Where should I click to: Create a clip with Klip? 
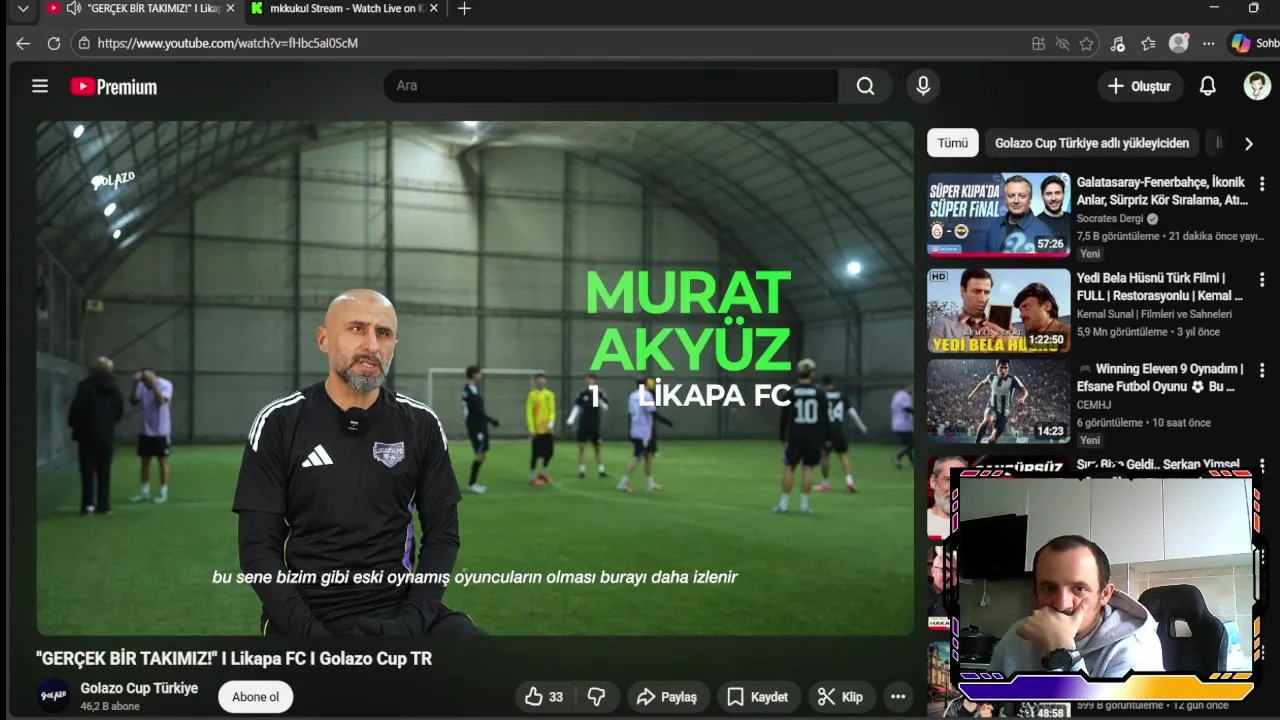click(840, 697)
